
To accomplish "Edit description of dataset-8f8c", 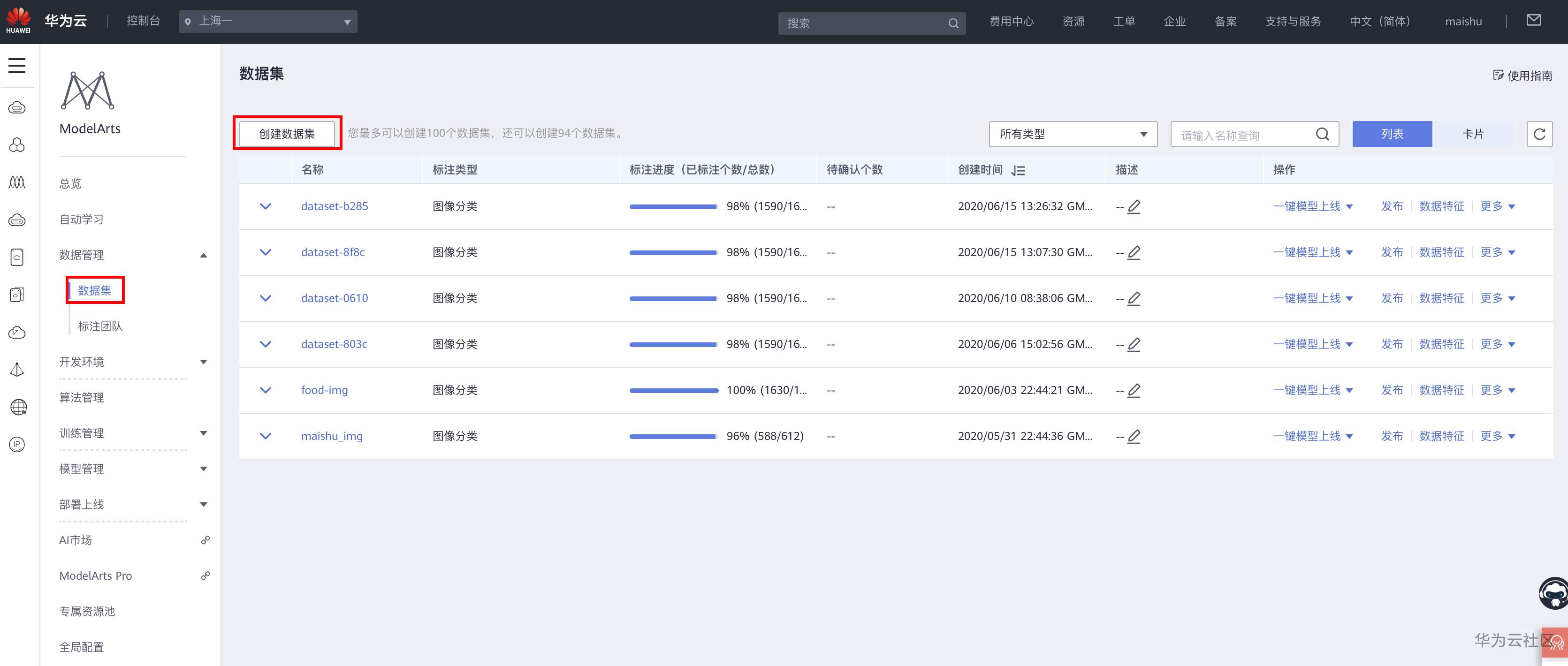I will (x=1134, y=252).
